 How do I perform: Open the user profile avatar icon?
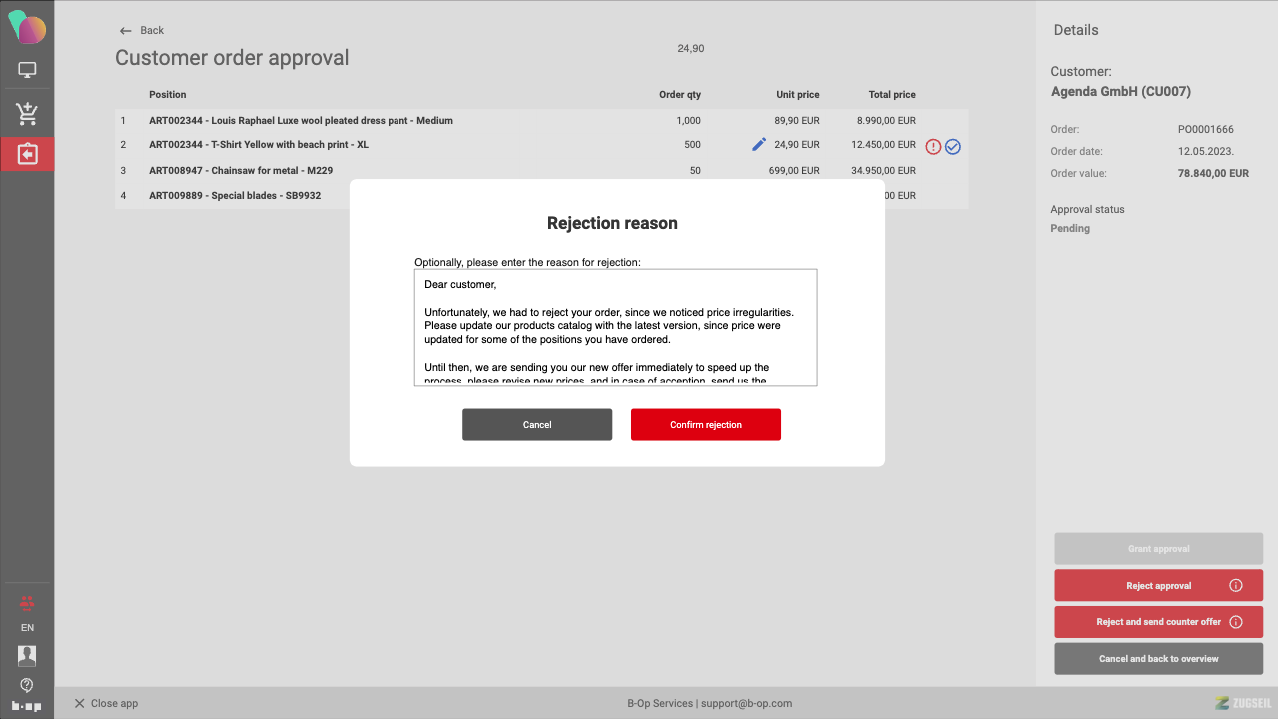point(27,656)
